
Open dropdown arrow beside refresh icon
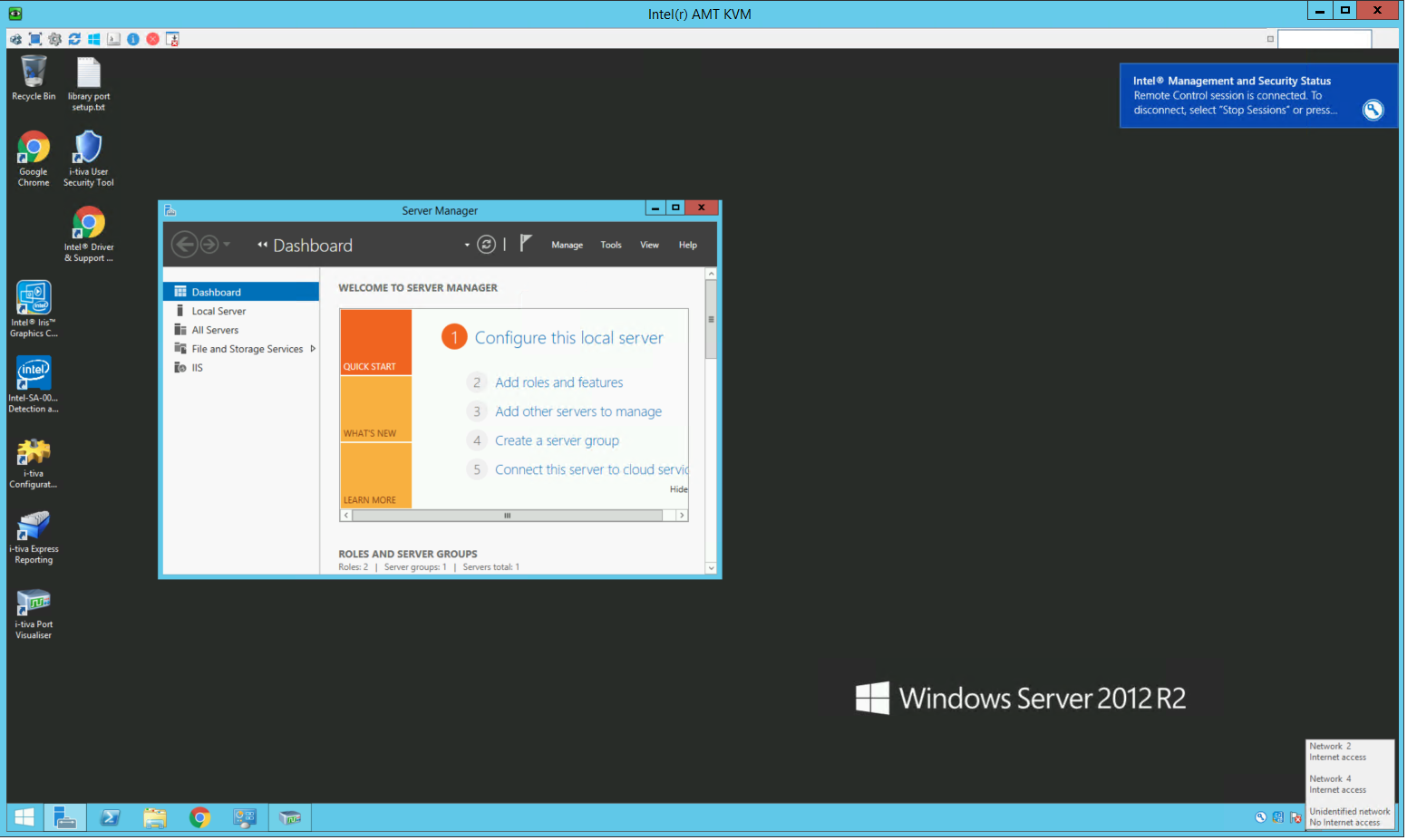point(467,246)
